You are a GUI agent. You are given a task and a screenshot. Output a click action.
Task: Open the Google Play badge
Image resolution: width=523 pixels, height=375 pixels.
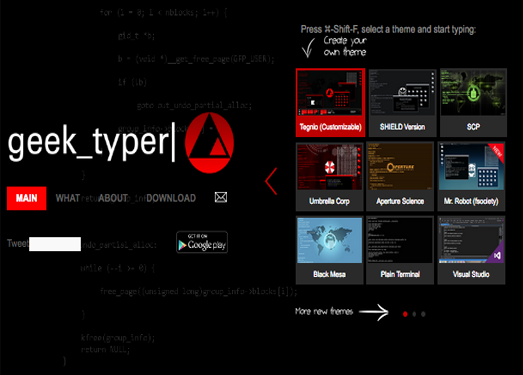tap(202, 242)
